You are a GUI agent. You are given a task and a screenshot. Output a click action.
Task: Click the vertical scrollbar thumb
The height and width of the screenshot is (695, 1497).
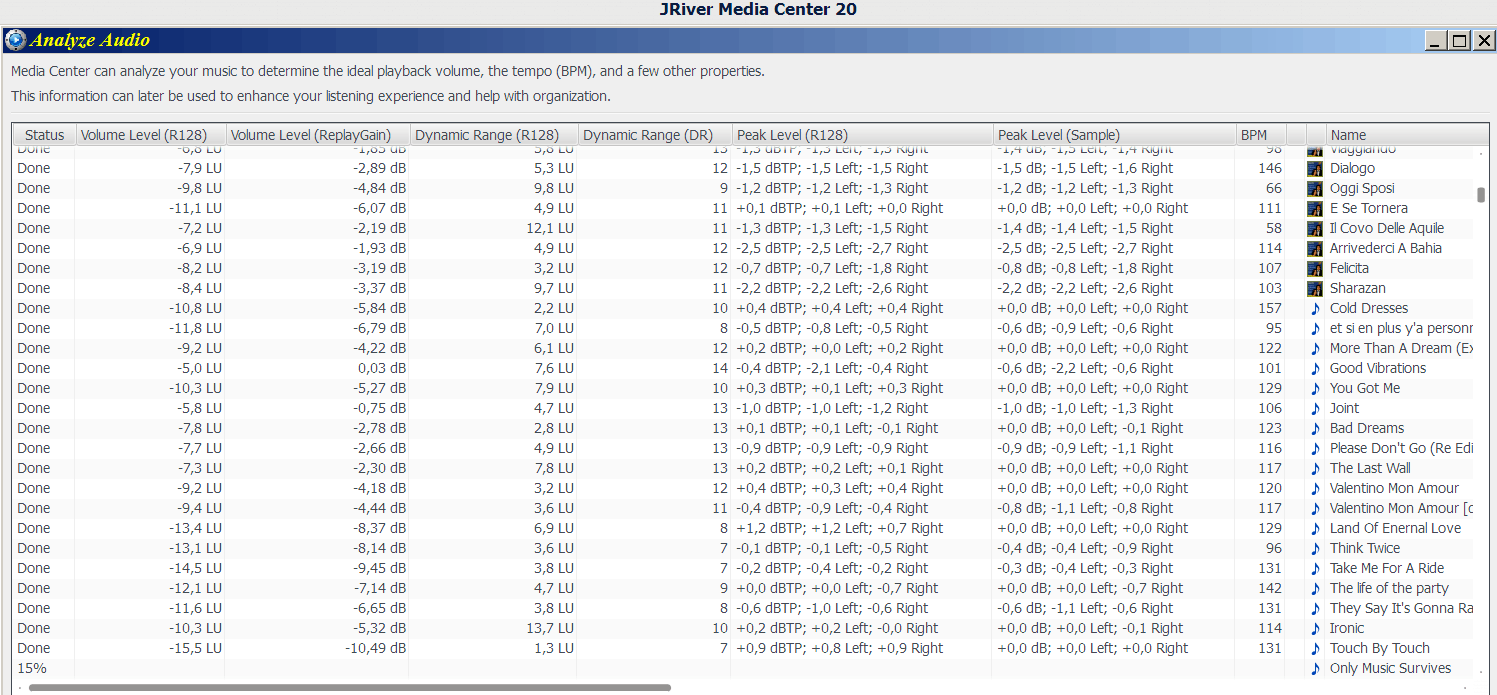pyautogui.click(x=1481, y=194)
